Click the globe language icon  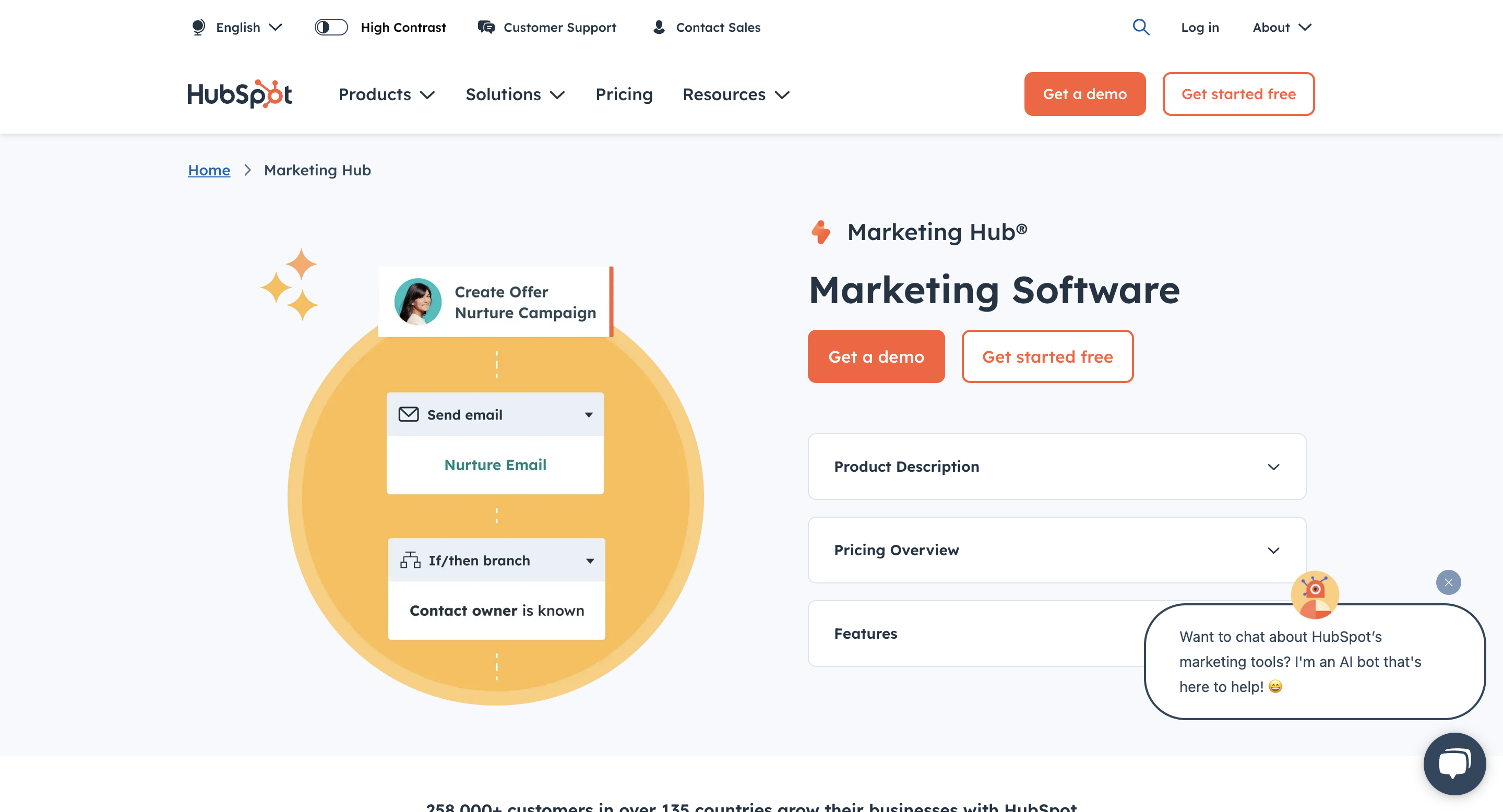198,28
